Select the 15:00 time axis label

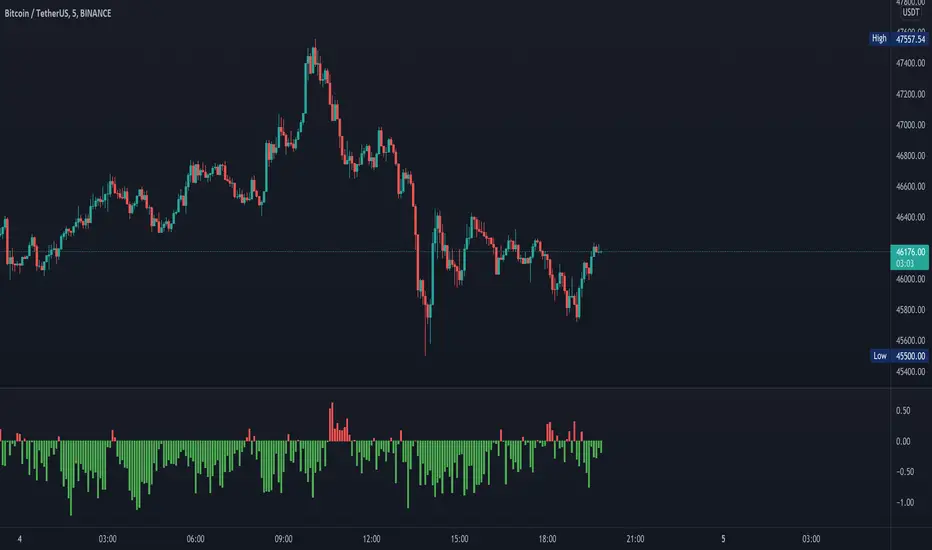[x=459, y=537]
